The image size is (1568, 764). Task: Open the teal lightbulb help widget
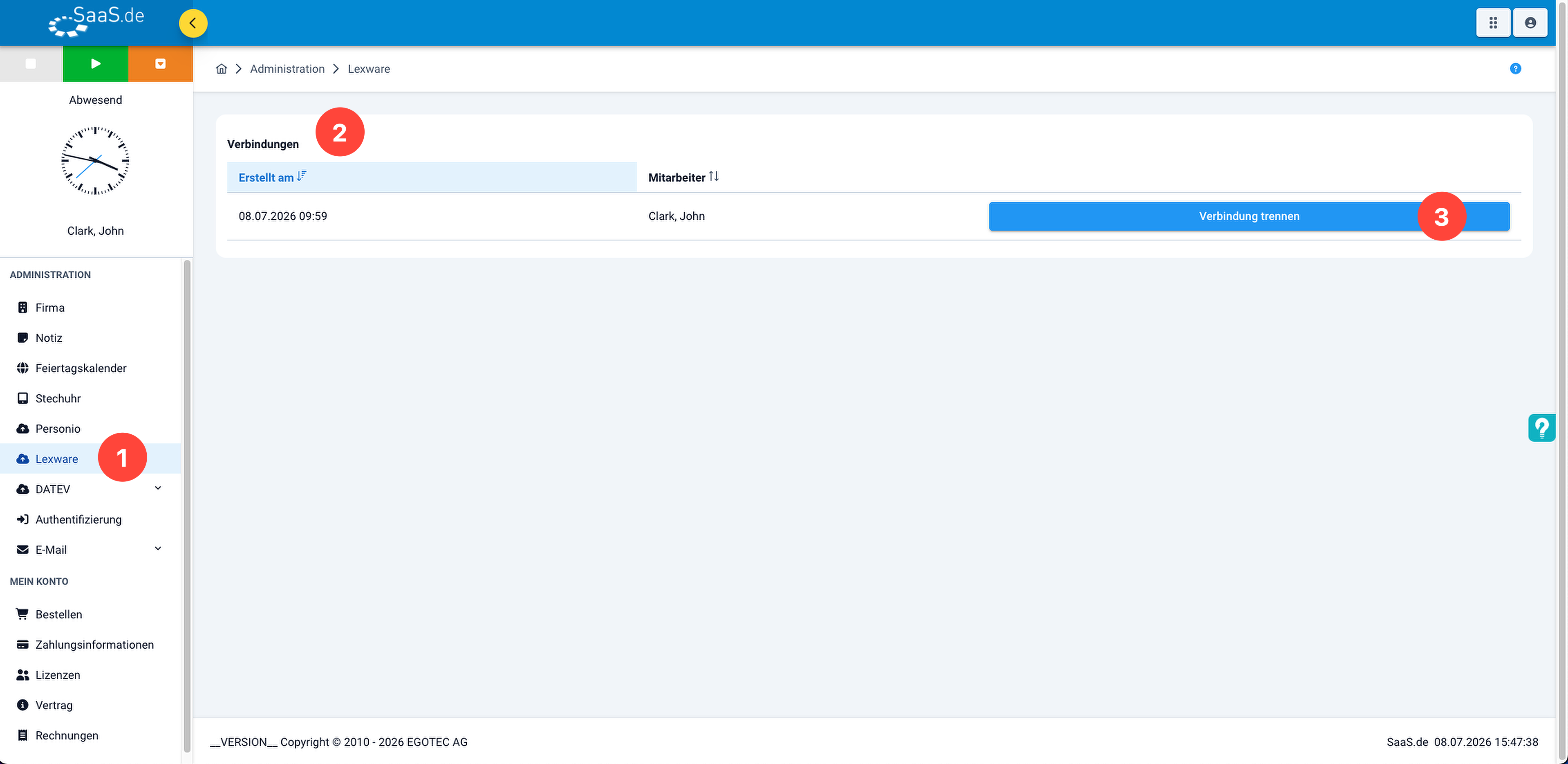(x=1542, y=428)
